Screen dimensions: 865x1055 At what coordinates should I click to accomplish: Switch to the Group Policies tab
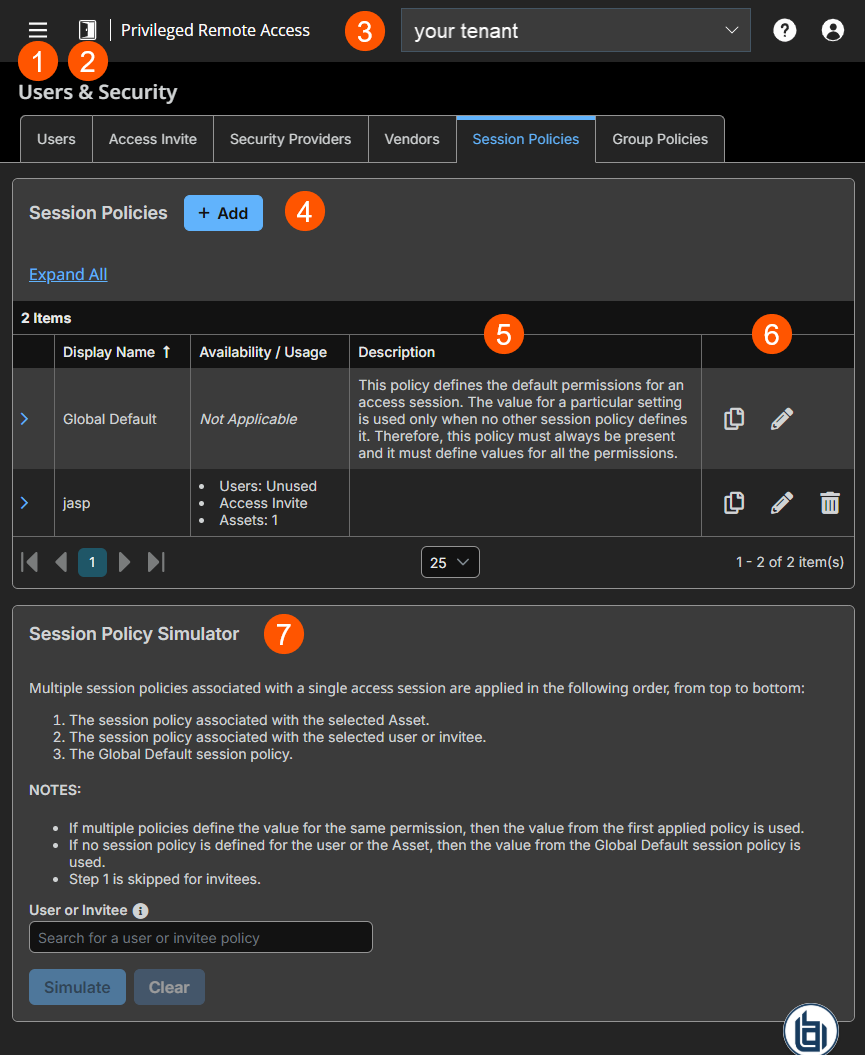point(659,139)
